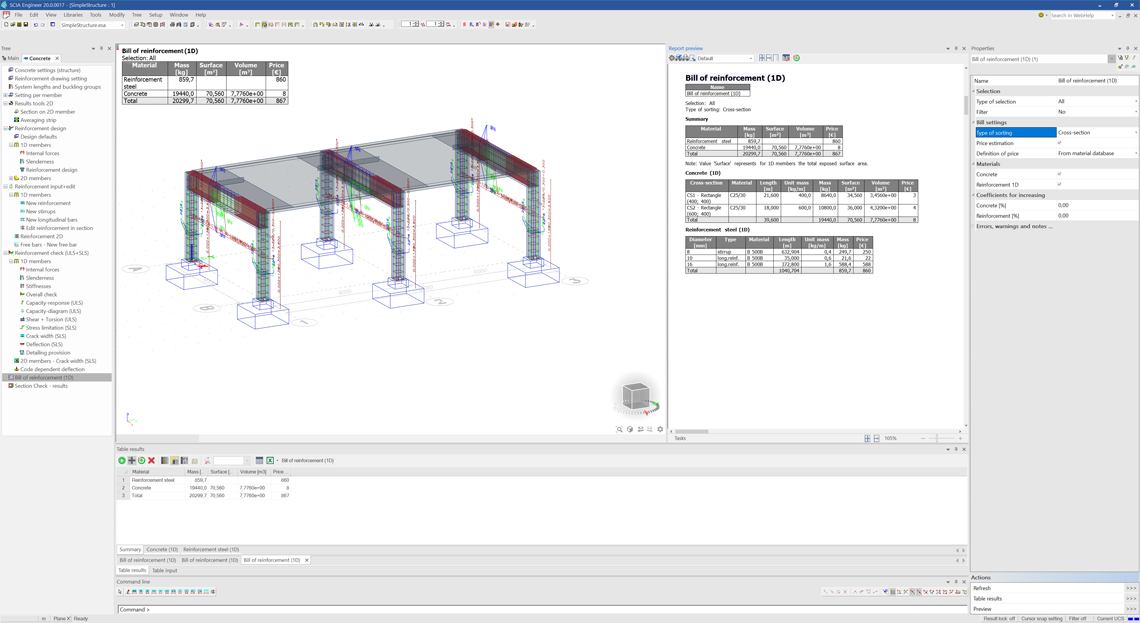Click the Refresh action
This screenshot has height=623, width=1140.
[x=982, y=588]
